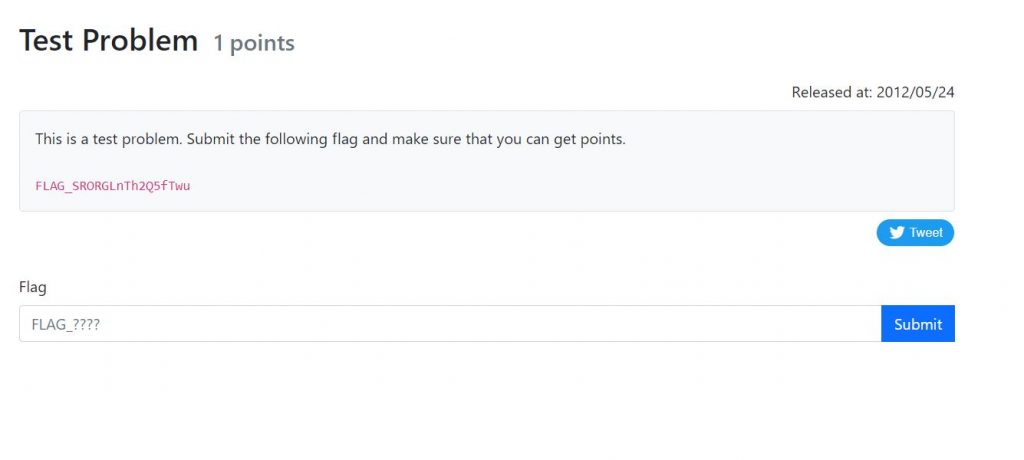Image resolution: width=1024 pixels, height=460 pixels.
Task: Click the word 'Test' in the title
Action: pyautogui.click(x=46, y=41)
